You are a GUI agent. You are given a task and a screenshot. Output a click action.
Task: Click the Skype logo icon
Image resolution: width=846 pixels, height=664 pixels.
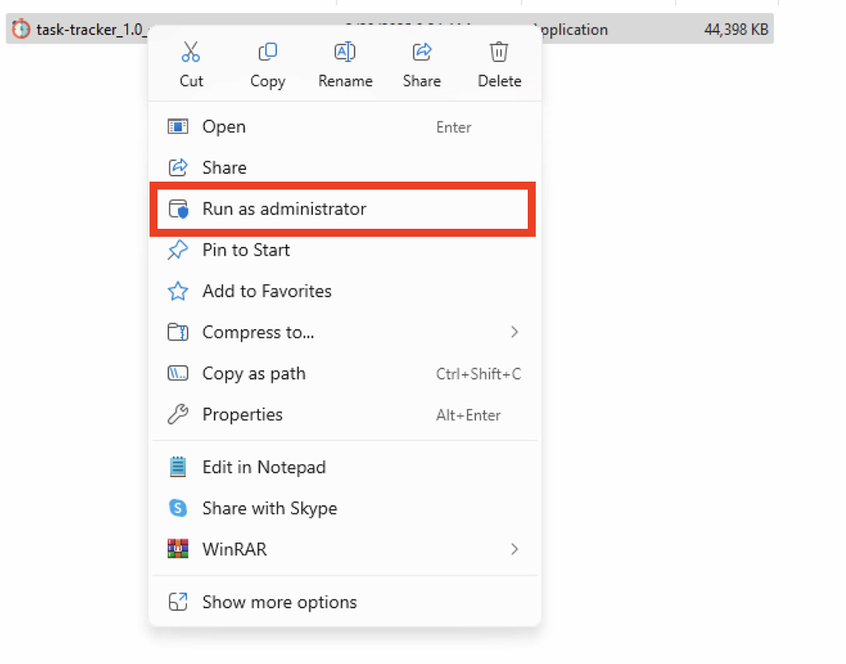(178, 508)
